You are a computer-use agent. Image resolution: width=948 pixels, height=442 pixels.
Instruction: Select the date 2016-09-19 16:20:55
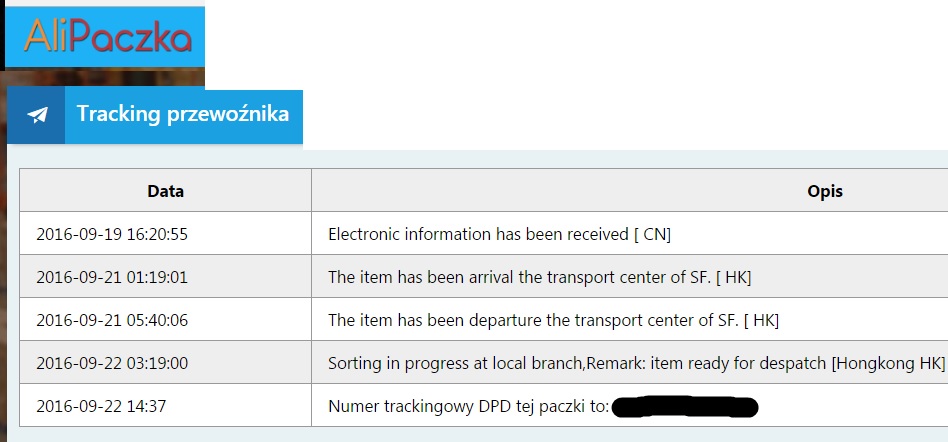tap(112, 235)
